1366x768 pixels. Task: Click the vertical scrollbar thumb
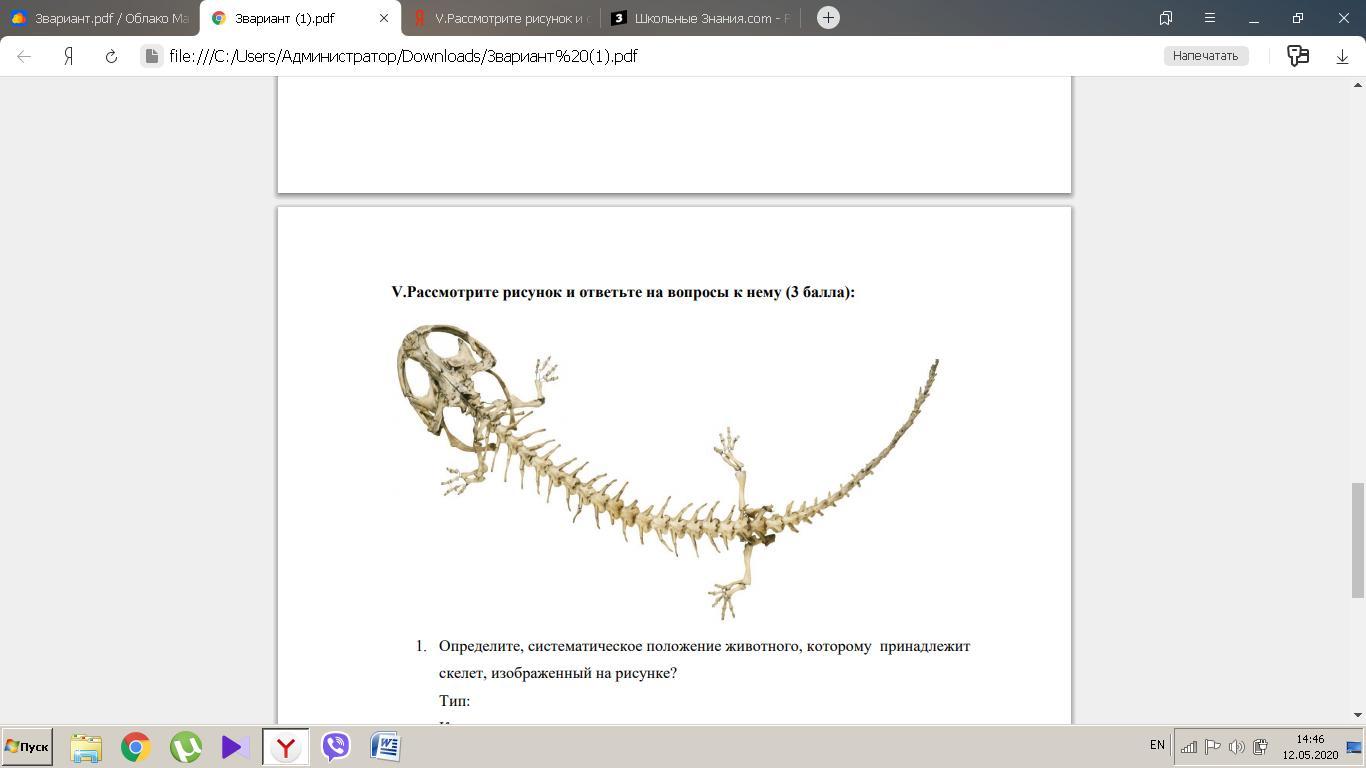point(1358,540)
